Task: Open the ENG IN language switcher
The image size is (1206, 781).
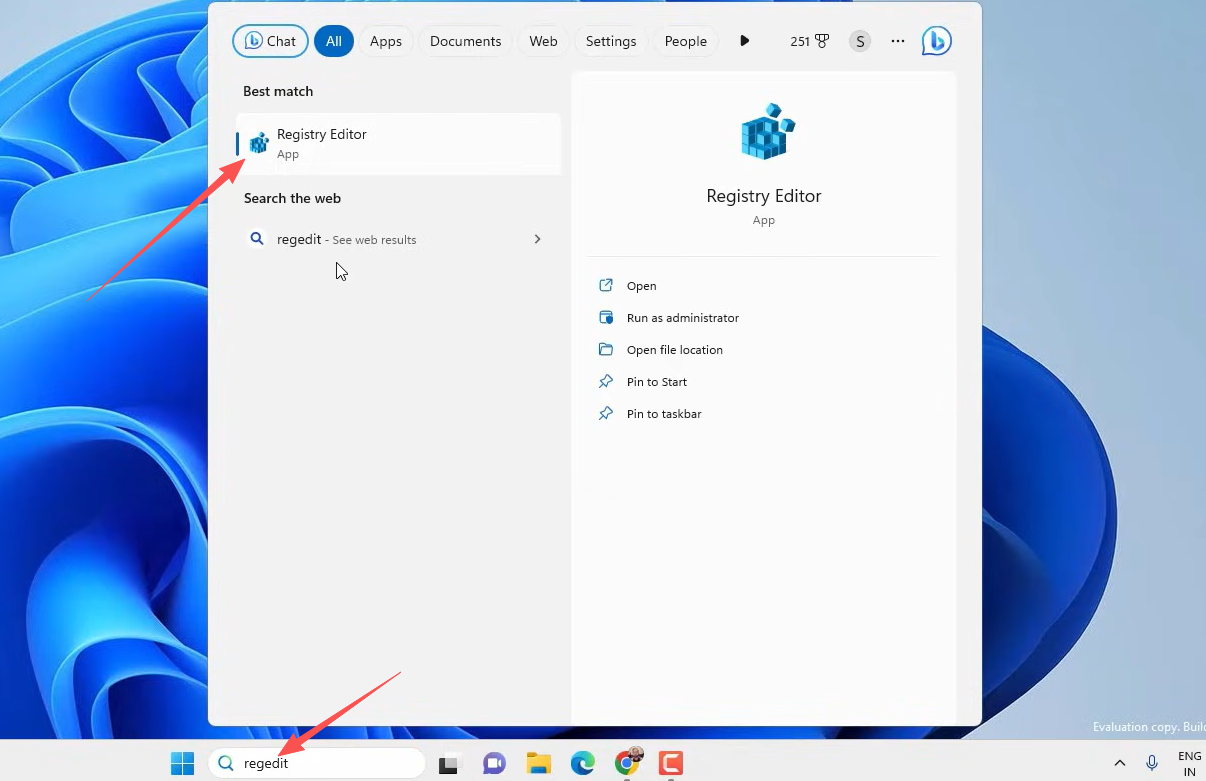Action: point(1190,763)
